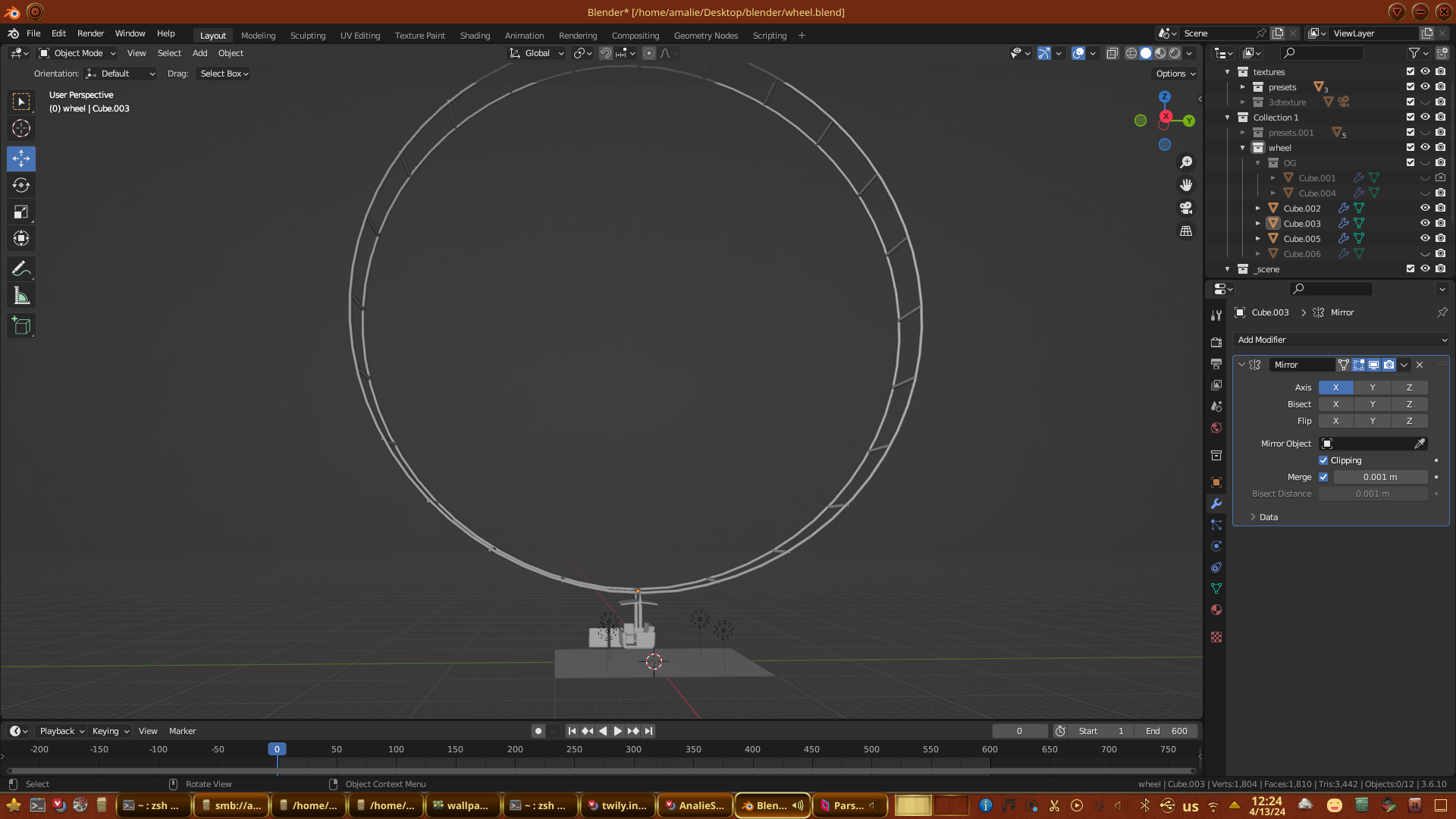Click Mirror Object eyedropper icon
The width and height of the screenshot is (1456, 819).
pos(1420,444)
